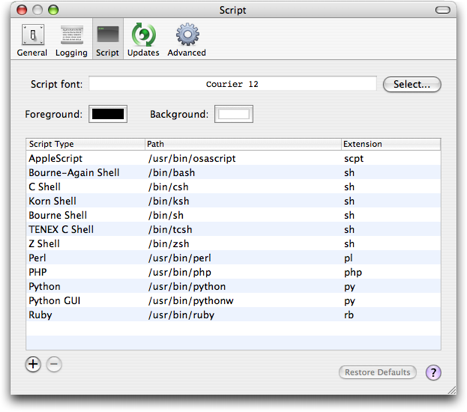Image resolution: width=467 pixels, height=412 pixels.
Task: Sort by the Path column header
Action: coord(243,144)
